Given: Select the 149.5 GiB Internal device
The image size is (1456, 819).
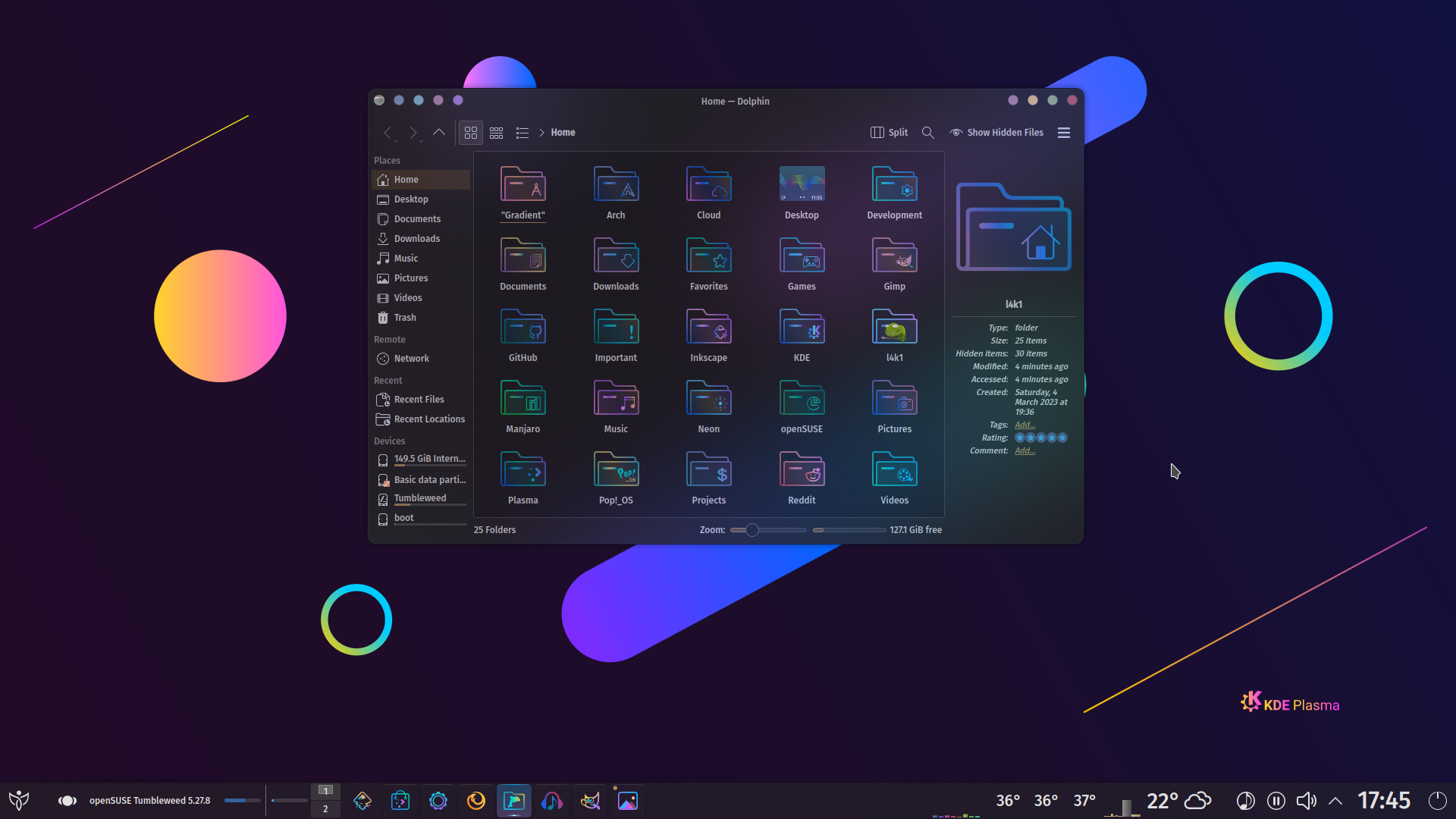Looking at the screenshot, I should (x=421, y=460).
